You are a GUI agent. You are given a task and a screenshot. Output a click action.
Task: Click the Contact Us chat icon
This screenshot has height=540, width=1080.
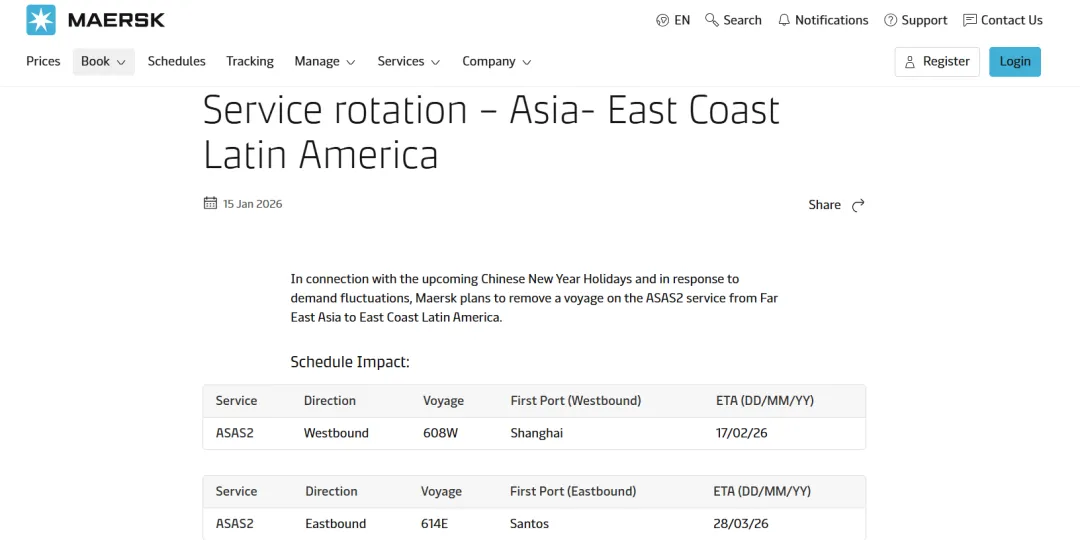coord(970,20)
